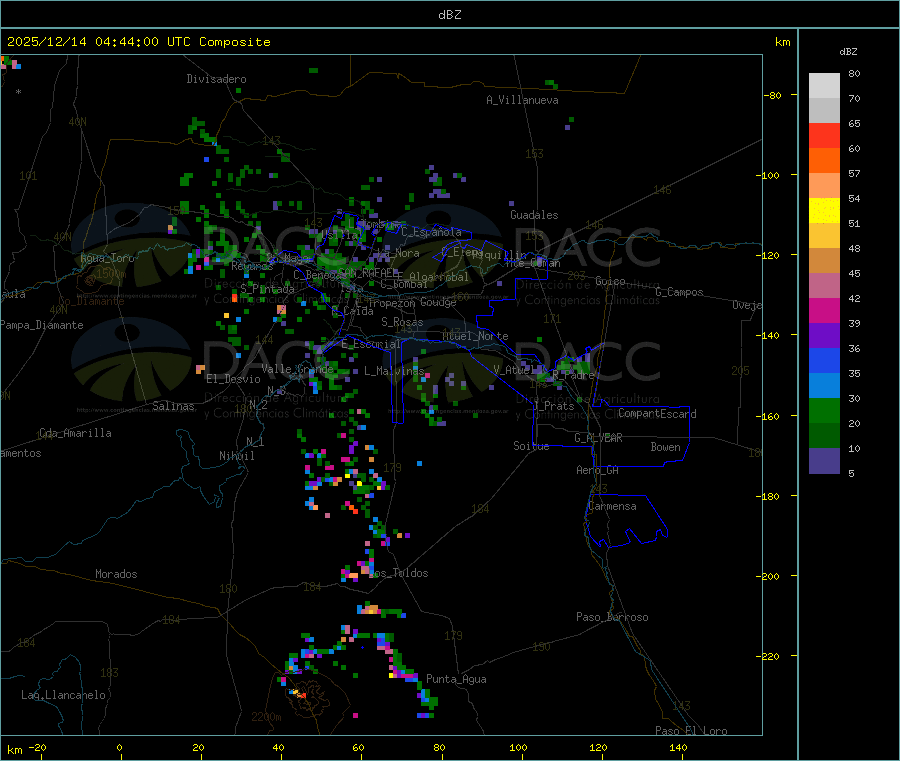This screenshot has height=761, width=900.
Task: Click the Agua_Toro location label
Action: (x=107, y=258)
